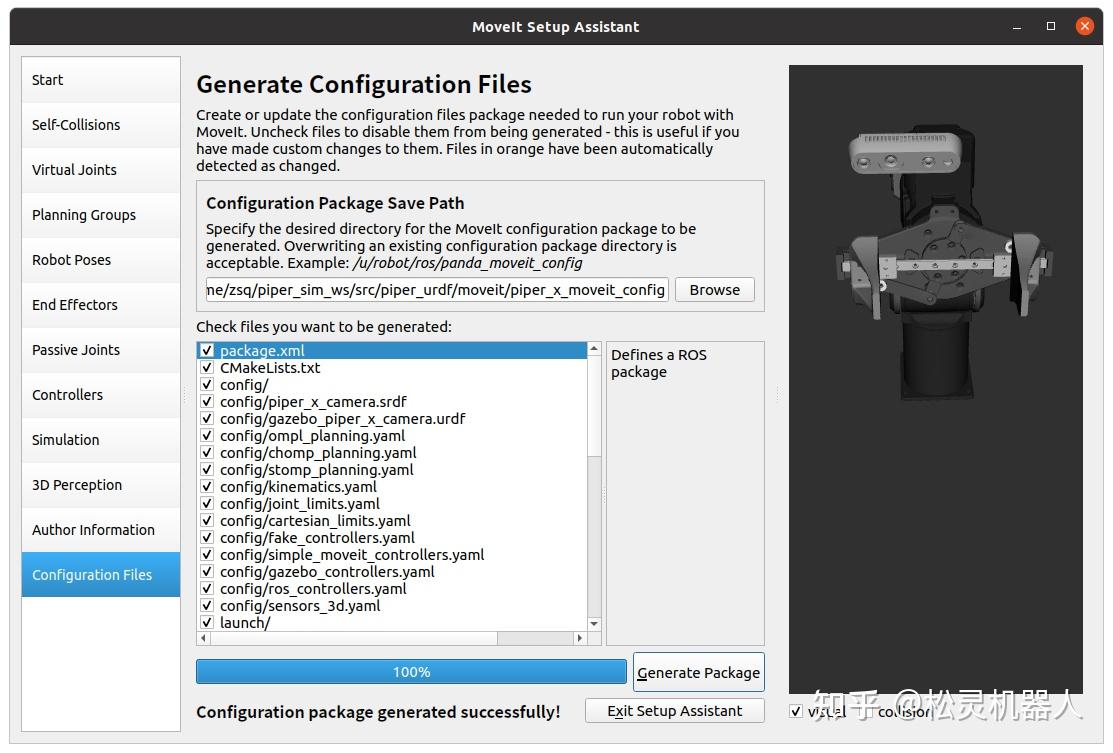Image resolution: width=1113 pixels, height=753 pixels.
Task: Maximize the MoveIt Setup Assistant window
Action: (1051, 26)
